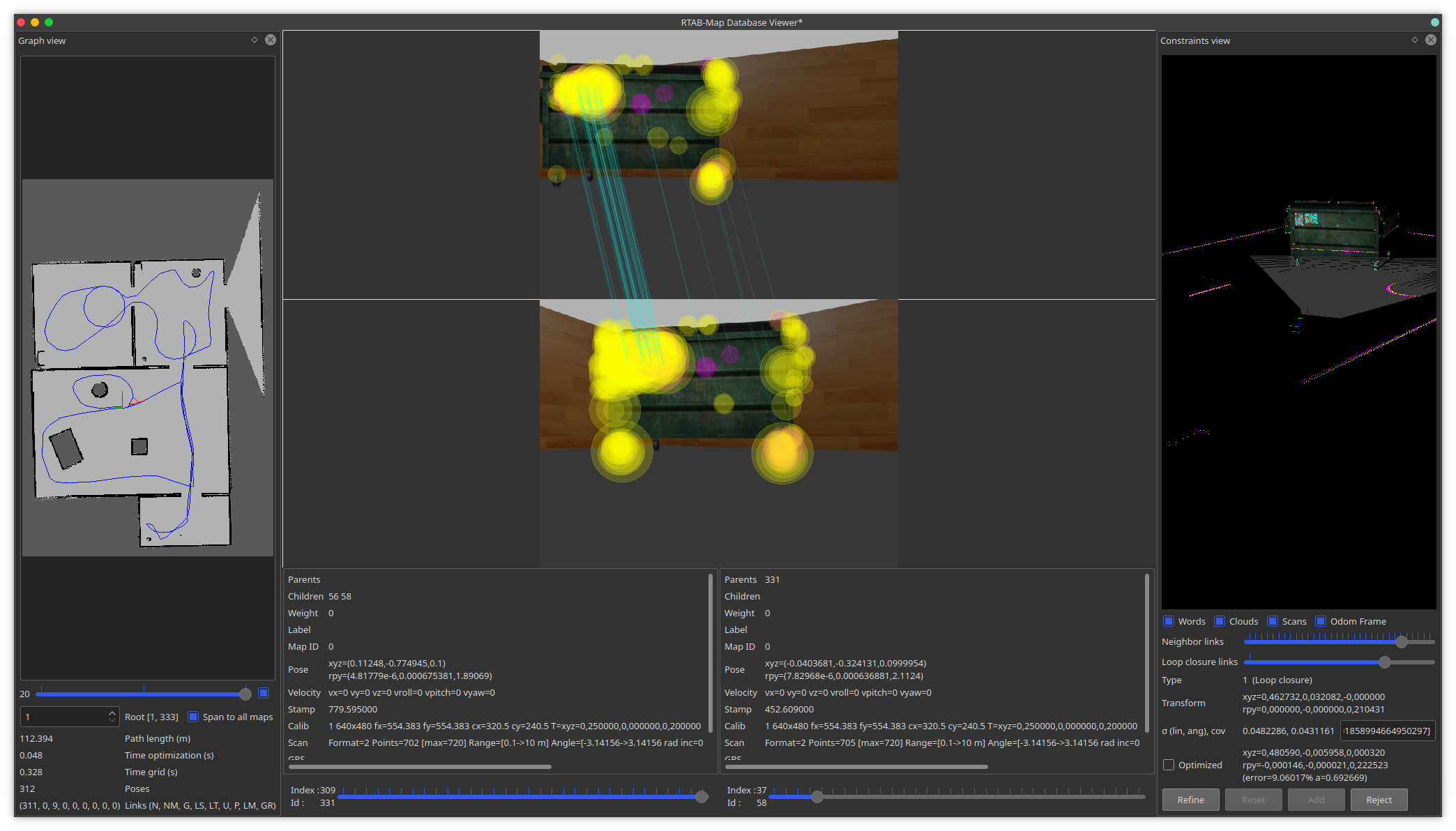The image size is (1456, 831).
Task: Click the Index 37 image slider handle
Action: coord(817,796)
